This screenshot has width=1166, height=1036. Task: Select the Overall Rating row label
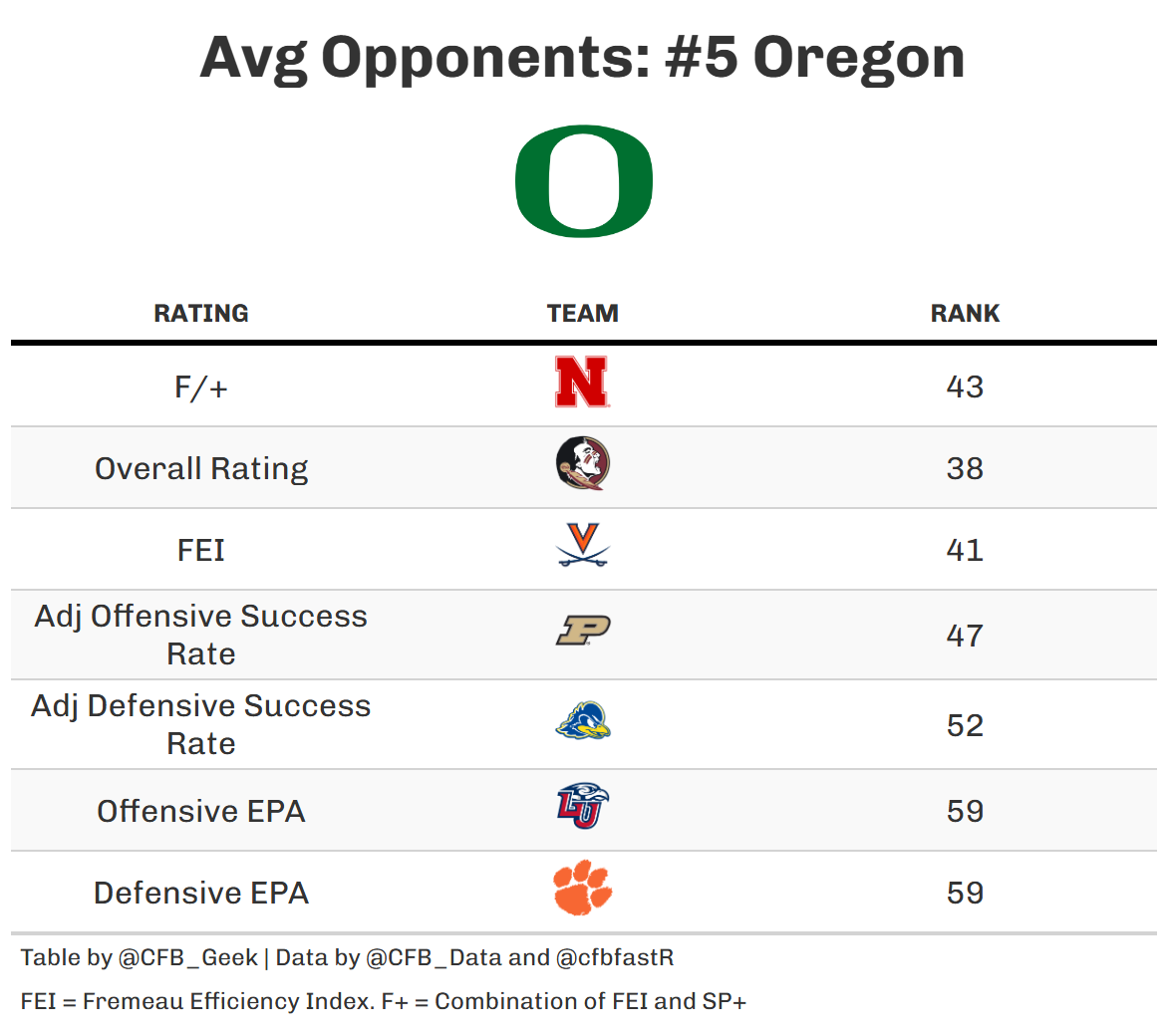click(201, 468)
